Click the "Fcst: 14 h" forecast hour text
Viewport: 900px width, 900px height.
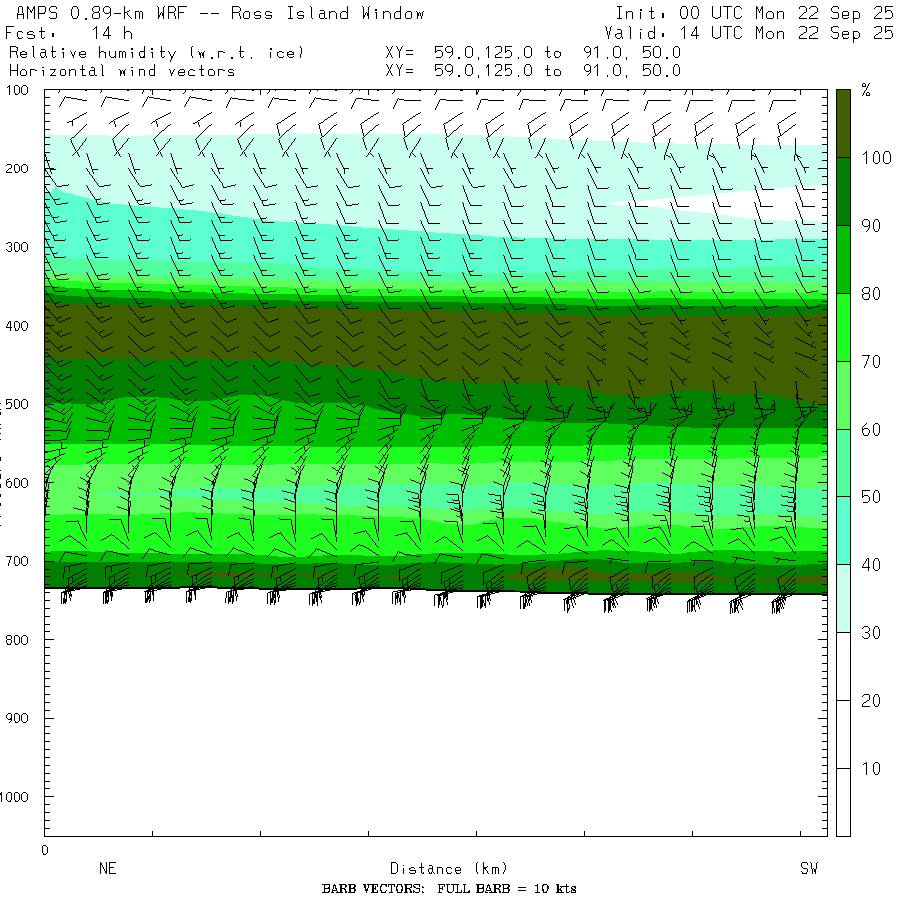pos(69,33)
